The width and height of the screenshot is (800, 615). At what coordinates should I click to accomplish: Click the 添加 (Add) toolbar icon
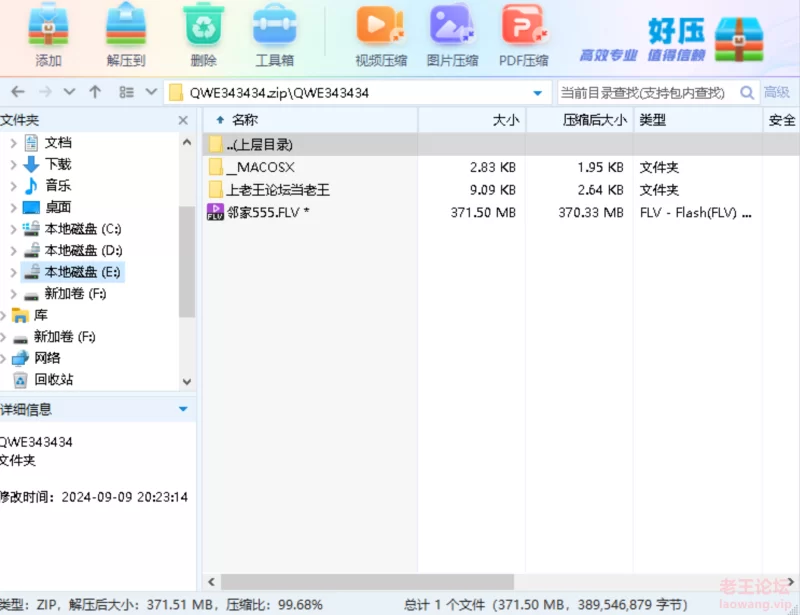pos(48,29)
